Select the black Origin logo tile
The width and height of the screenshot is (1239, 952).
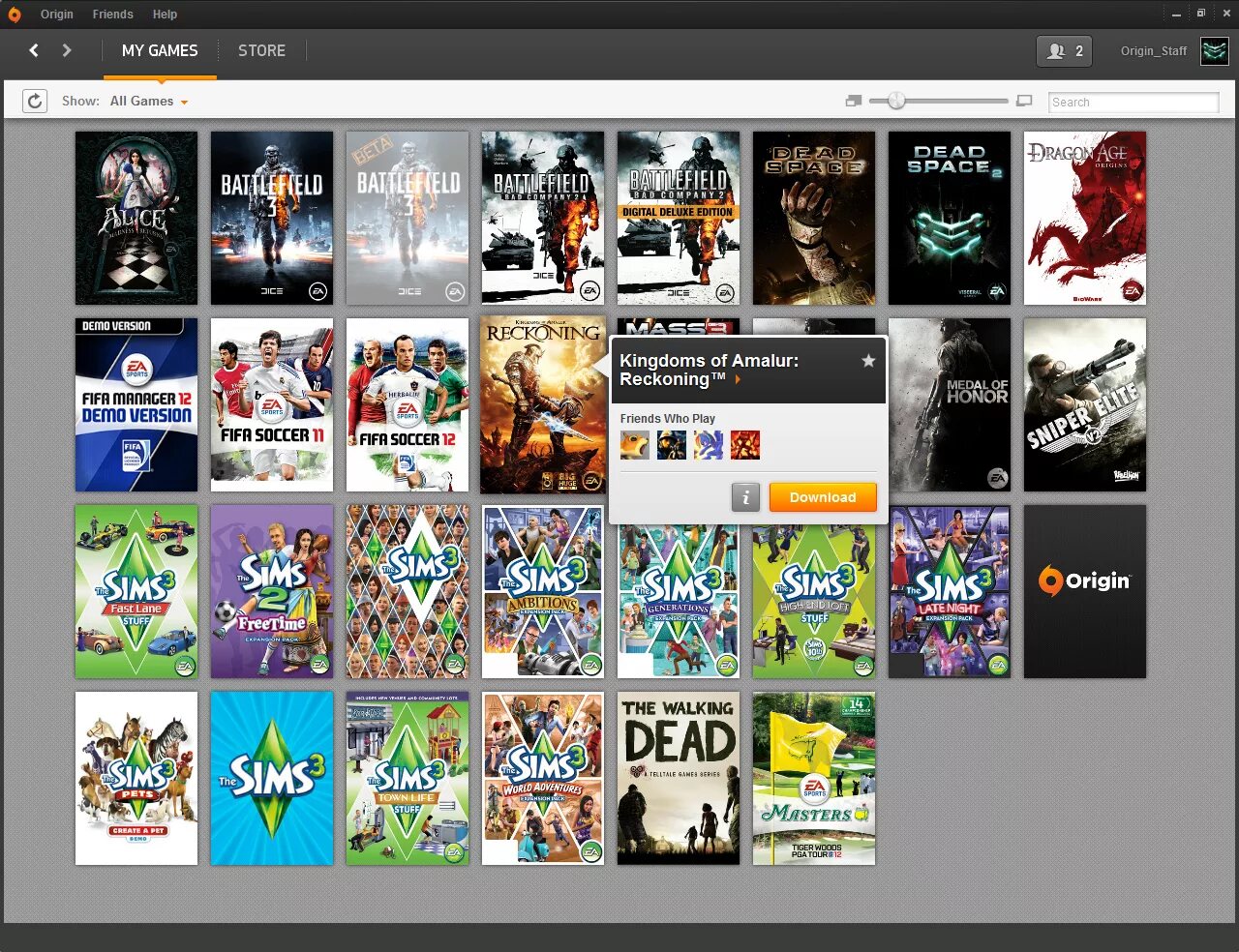click(x=1085, y=592)
